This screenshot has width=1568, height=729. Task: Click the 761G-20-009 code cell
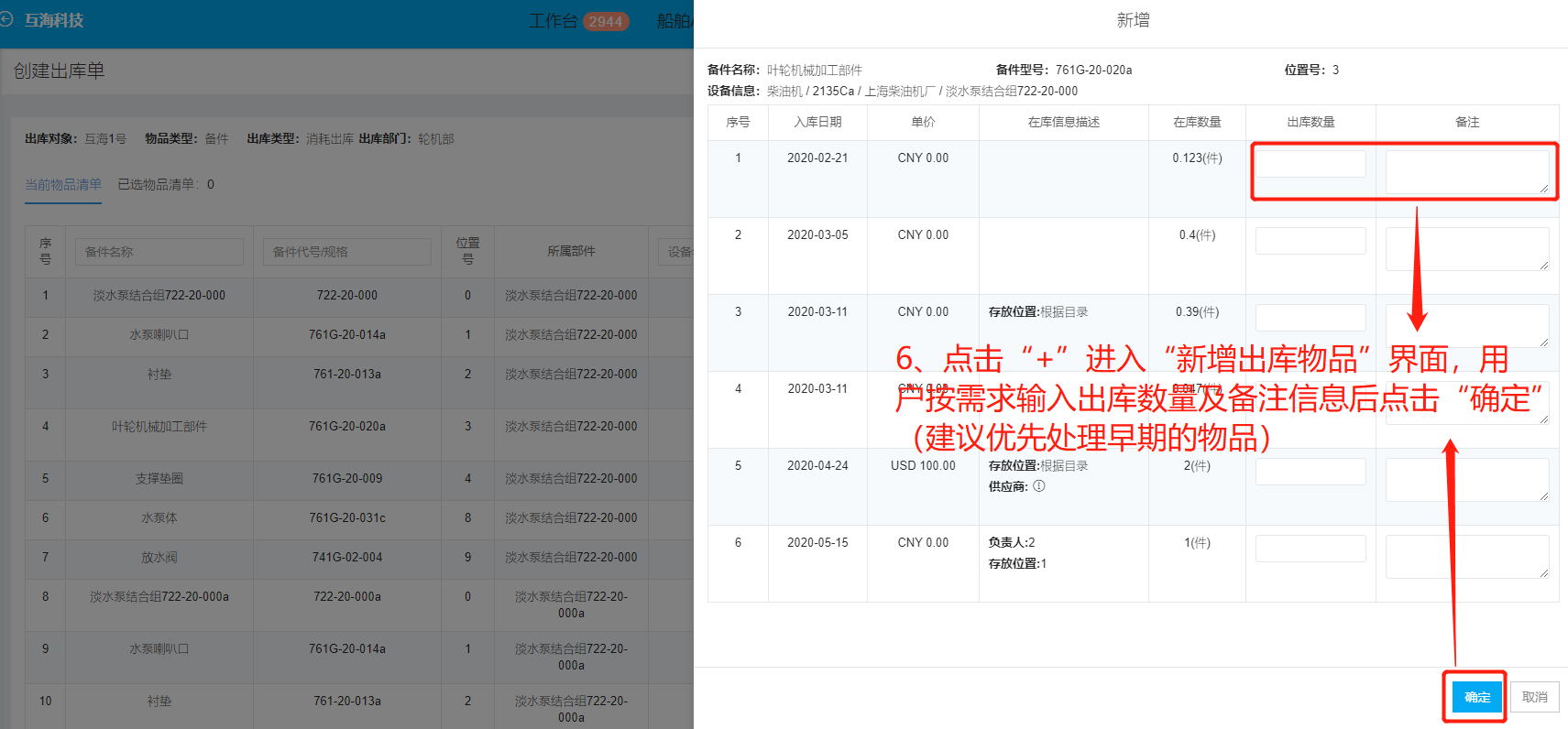click(347, 478)
